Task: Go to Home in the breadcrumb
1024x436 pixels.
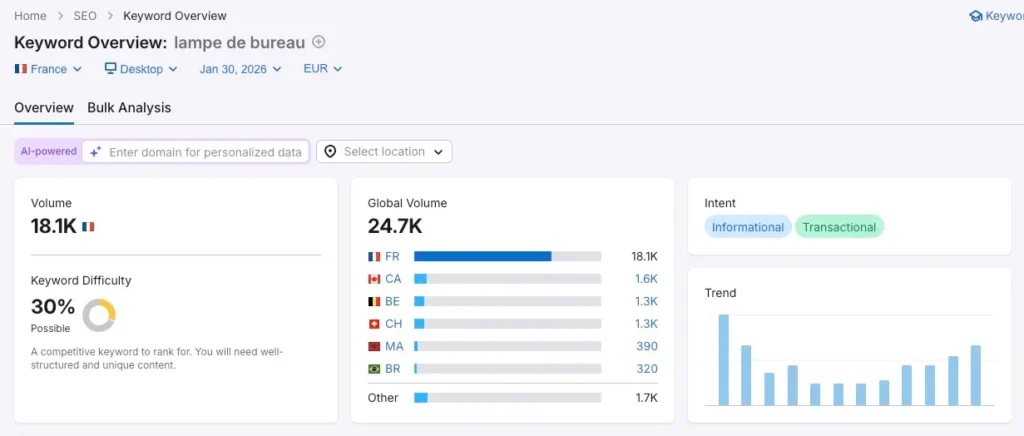Action: pos(30,16)
